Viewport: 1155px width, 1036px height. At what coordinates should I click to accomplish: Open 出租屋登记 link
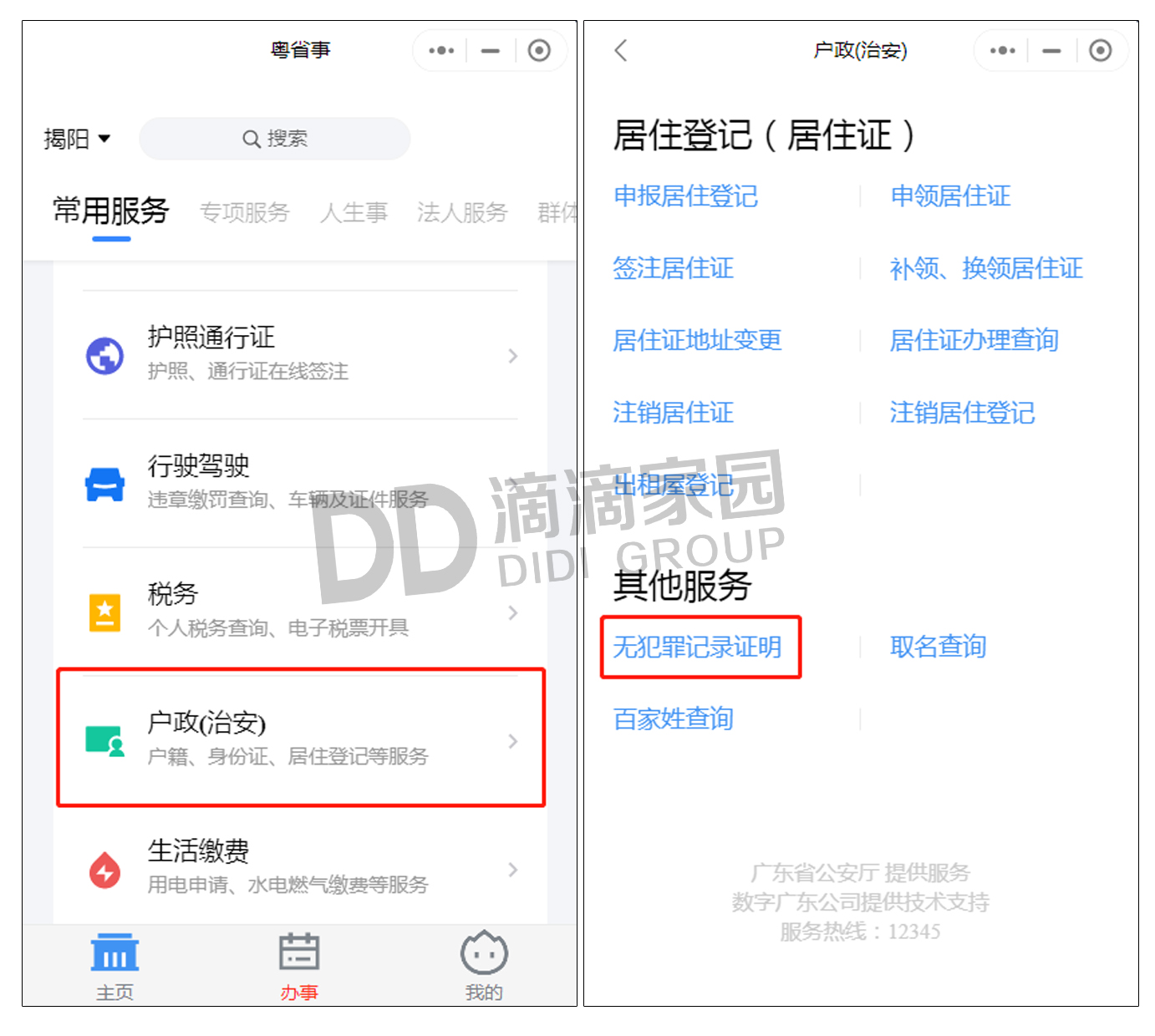click(674, 485)
